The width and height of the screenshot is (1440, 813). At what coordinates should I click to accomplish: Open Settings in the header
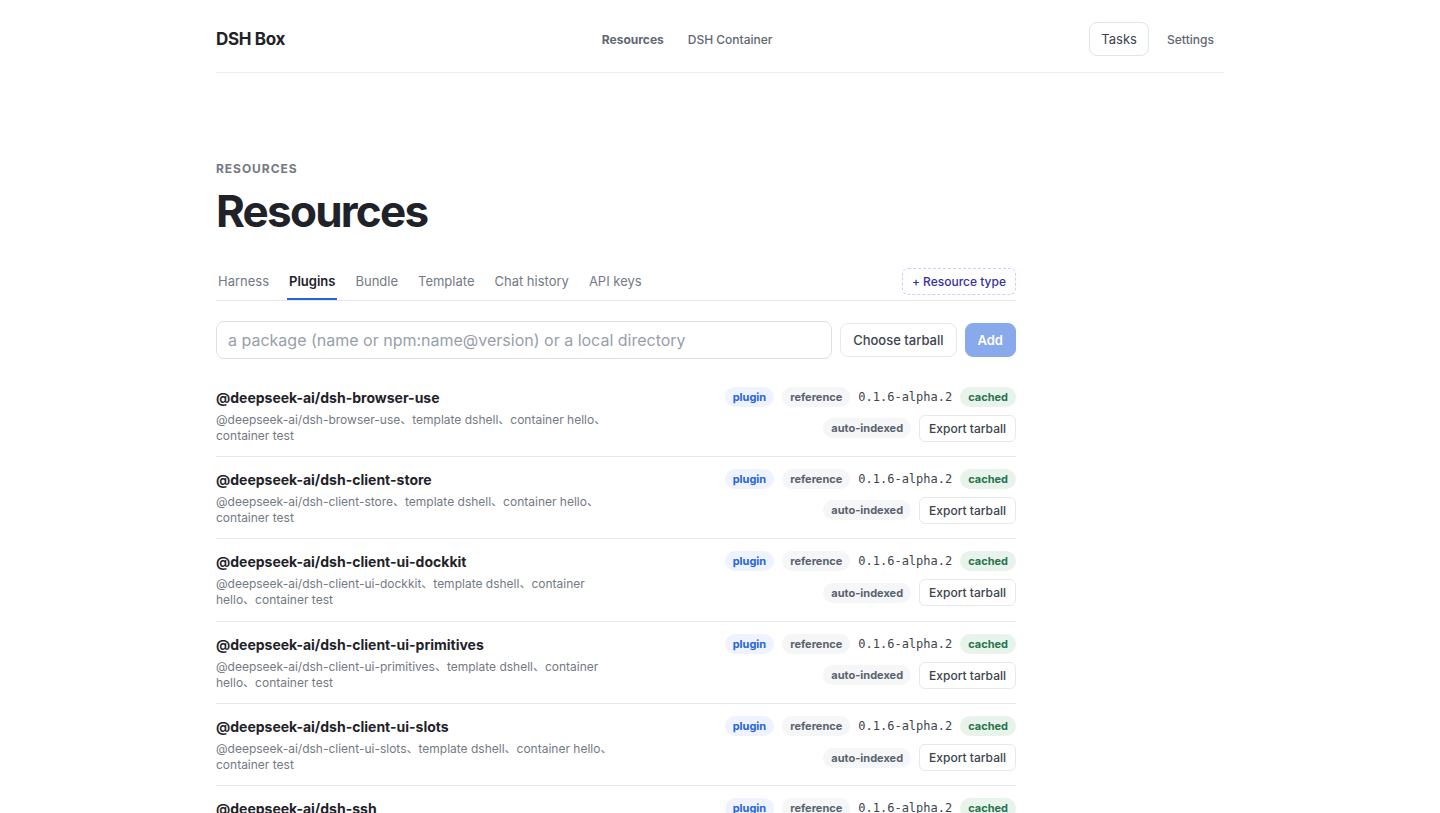(x=1190, y=40)
